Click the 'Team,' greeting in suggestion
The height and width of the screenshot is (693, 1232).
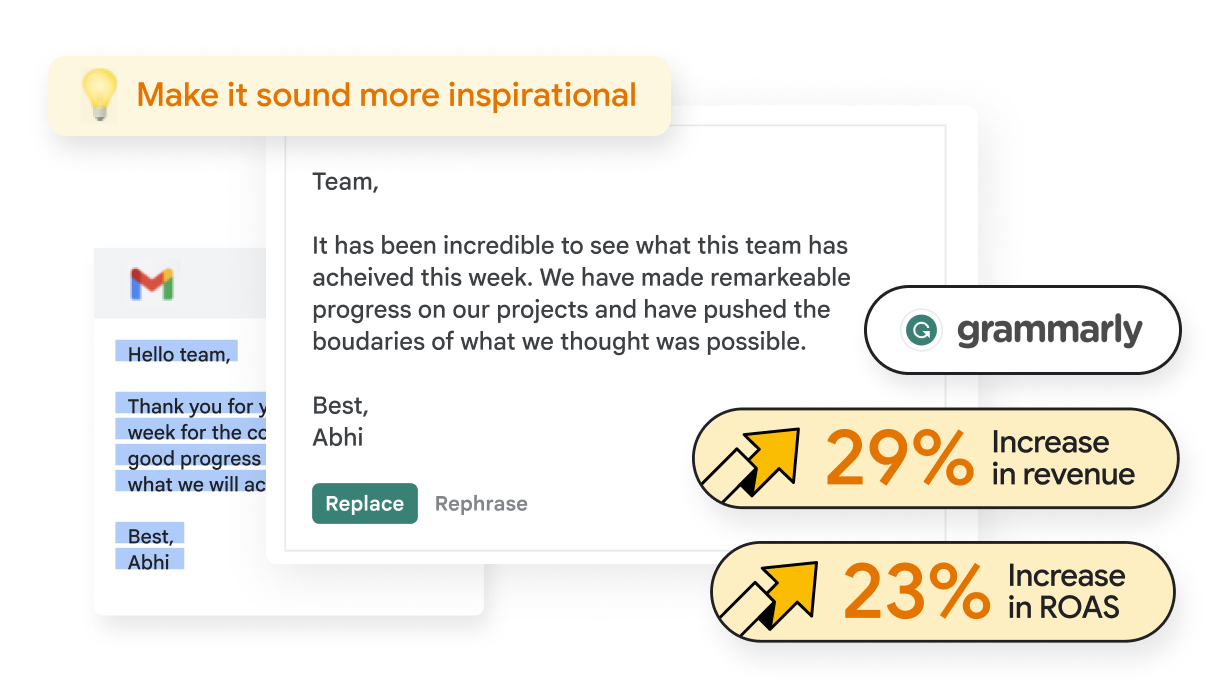click(346, 182)
